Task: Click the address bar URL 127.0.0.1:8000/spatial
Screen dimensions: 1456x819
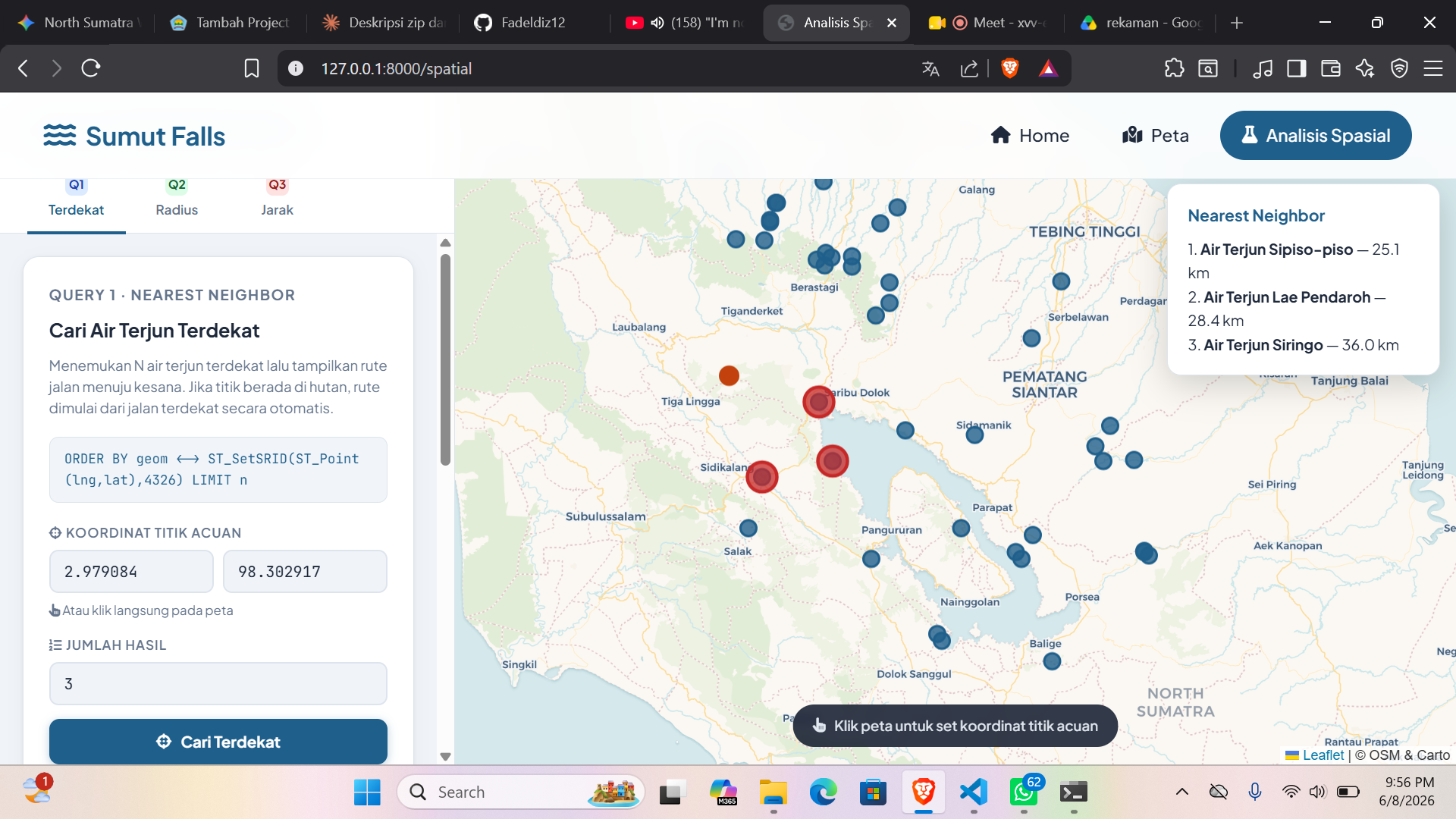Action: tap(396, 69)
